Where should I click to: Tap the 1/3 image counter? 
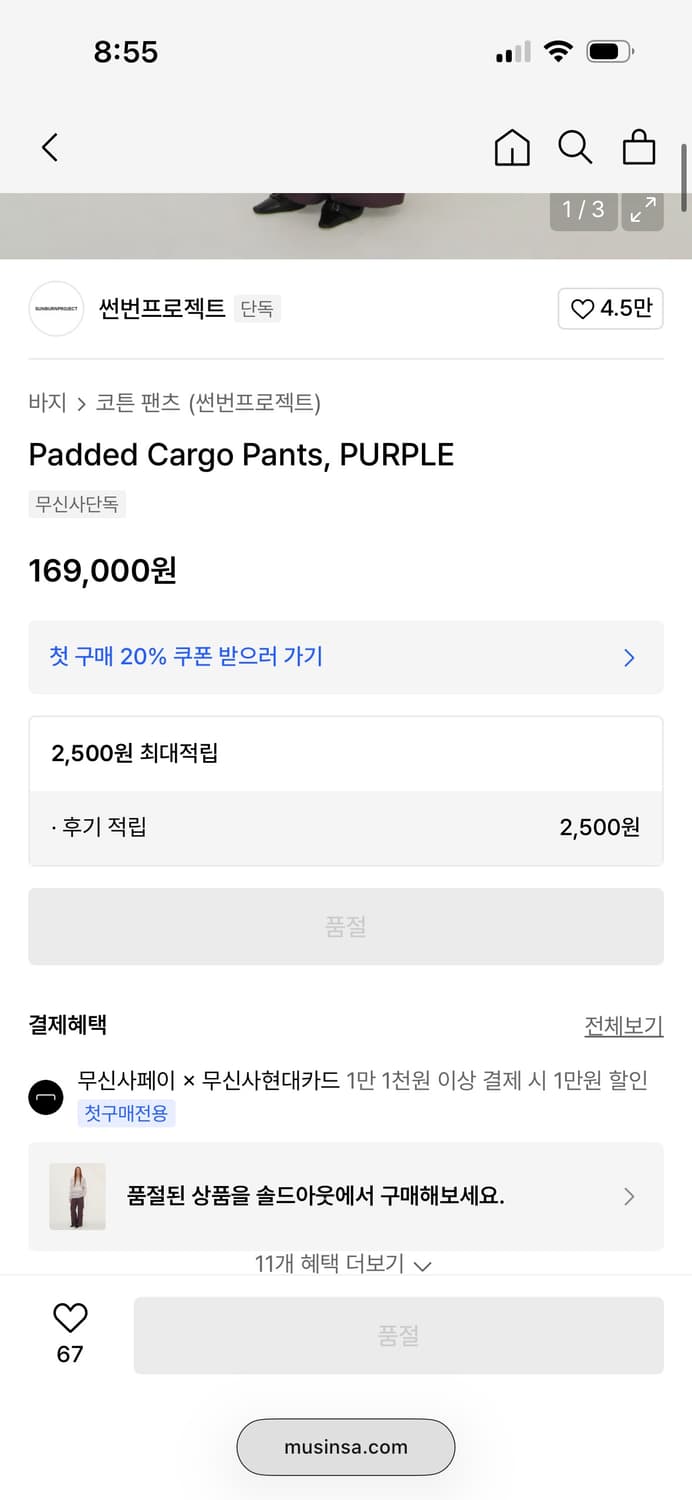tap(583, 211)
